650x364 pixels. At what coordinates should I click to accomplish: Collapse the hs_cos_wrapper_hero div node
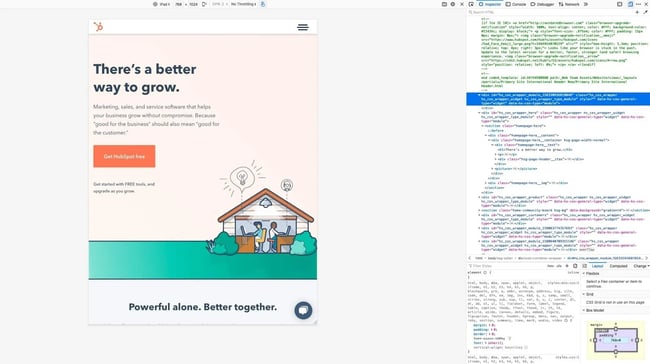[x=479, y=113]
